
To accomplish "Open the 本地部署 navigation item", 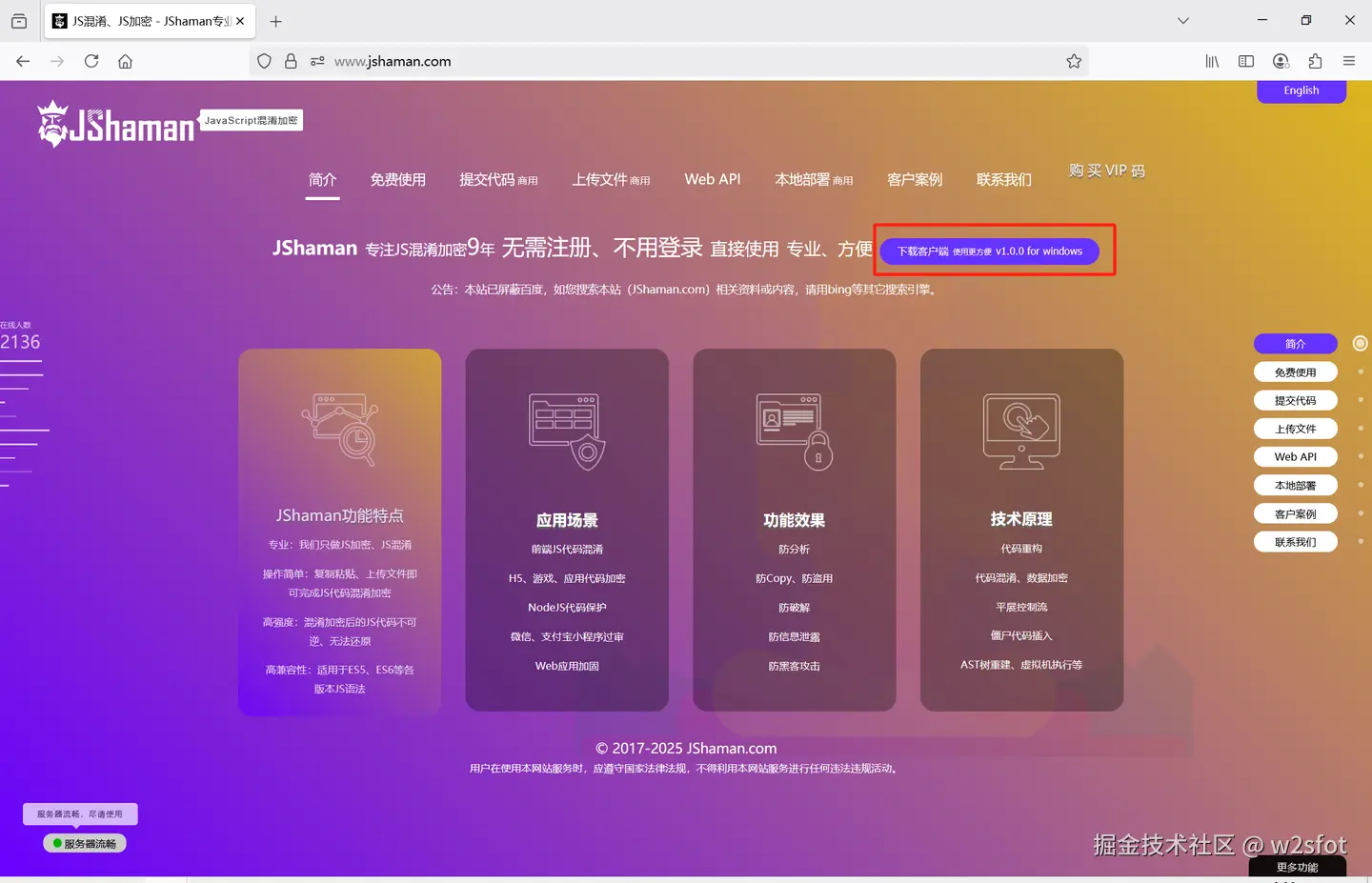I will click(x=814, y=179).
